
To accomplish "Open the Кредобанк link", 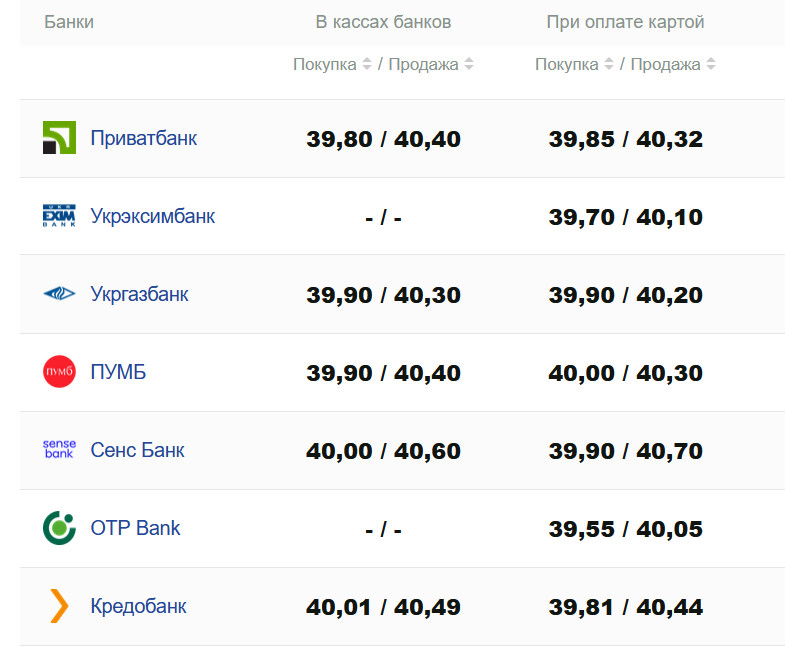I will coord(138,606).
